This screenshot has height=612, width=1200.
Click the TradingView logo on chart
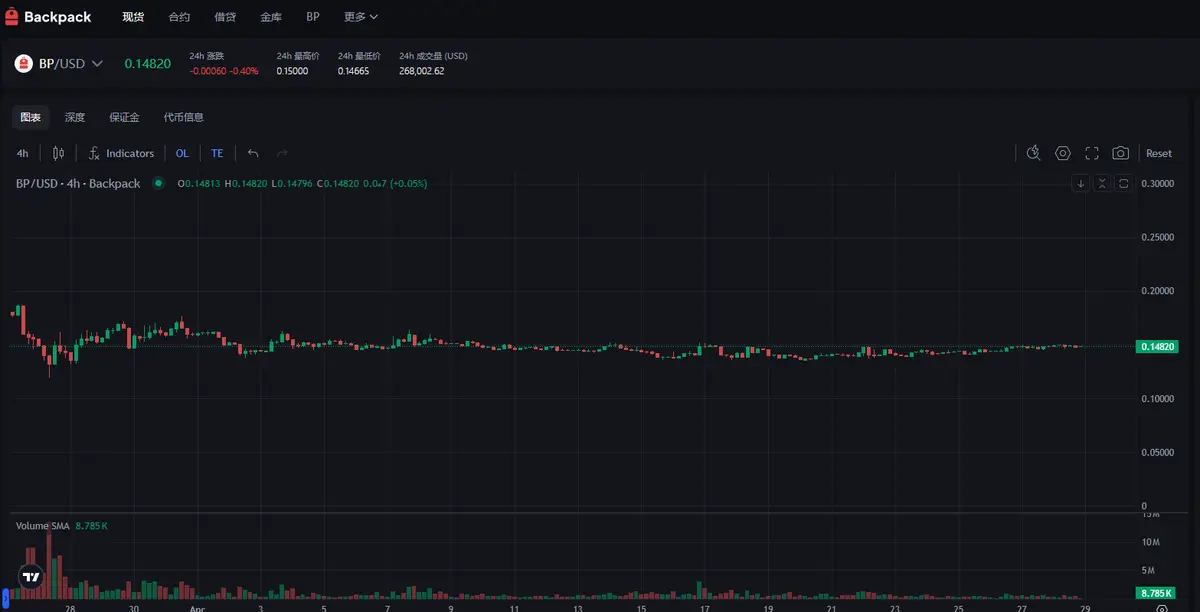31,576
